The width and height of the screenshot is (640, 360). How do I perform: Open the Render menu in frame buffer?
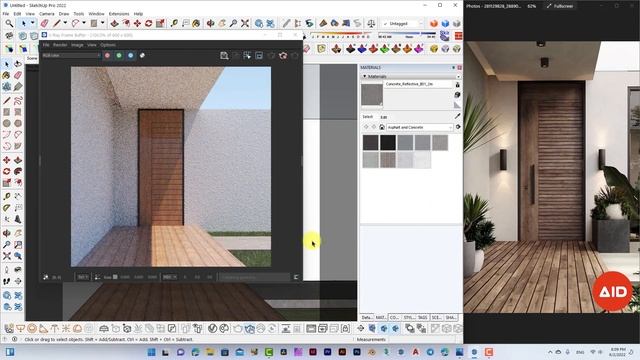pyautogui.click(x=60, y=45)
